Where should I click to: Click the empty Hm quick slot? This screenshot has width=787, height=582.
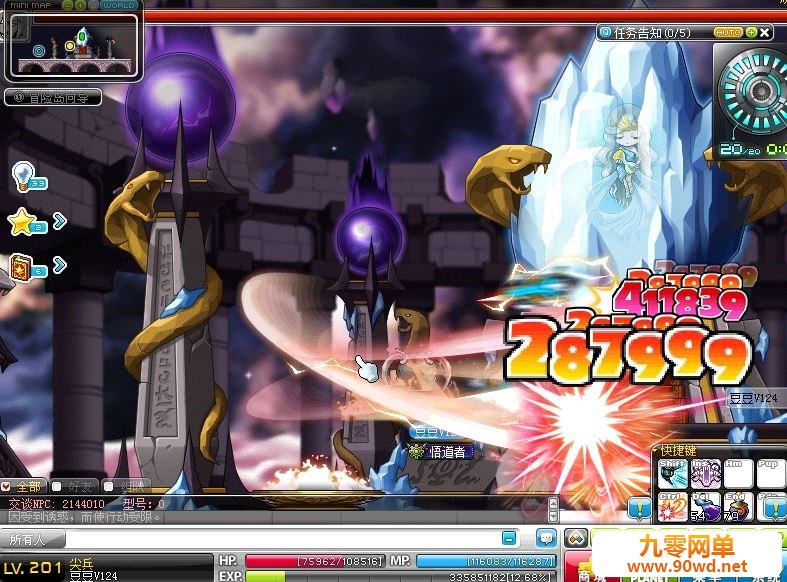738,473
